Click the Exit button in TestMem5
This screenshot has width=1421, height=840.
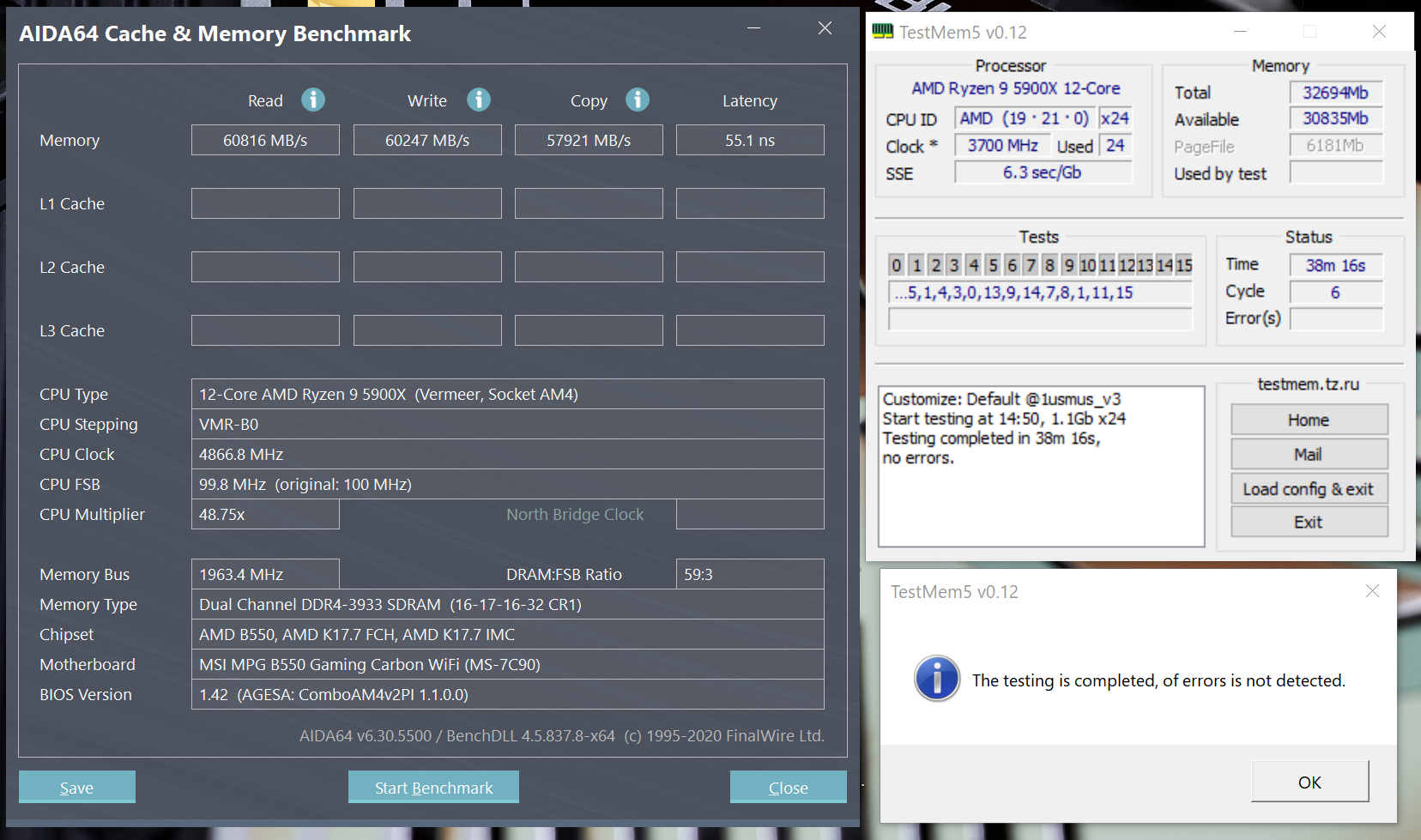pos(1309,522)
